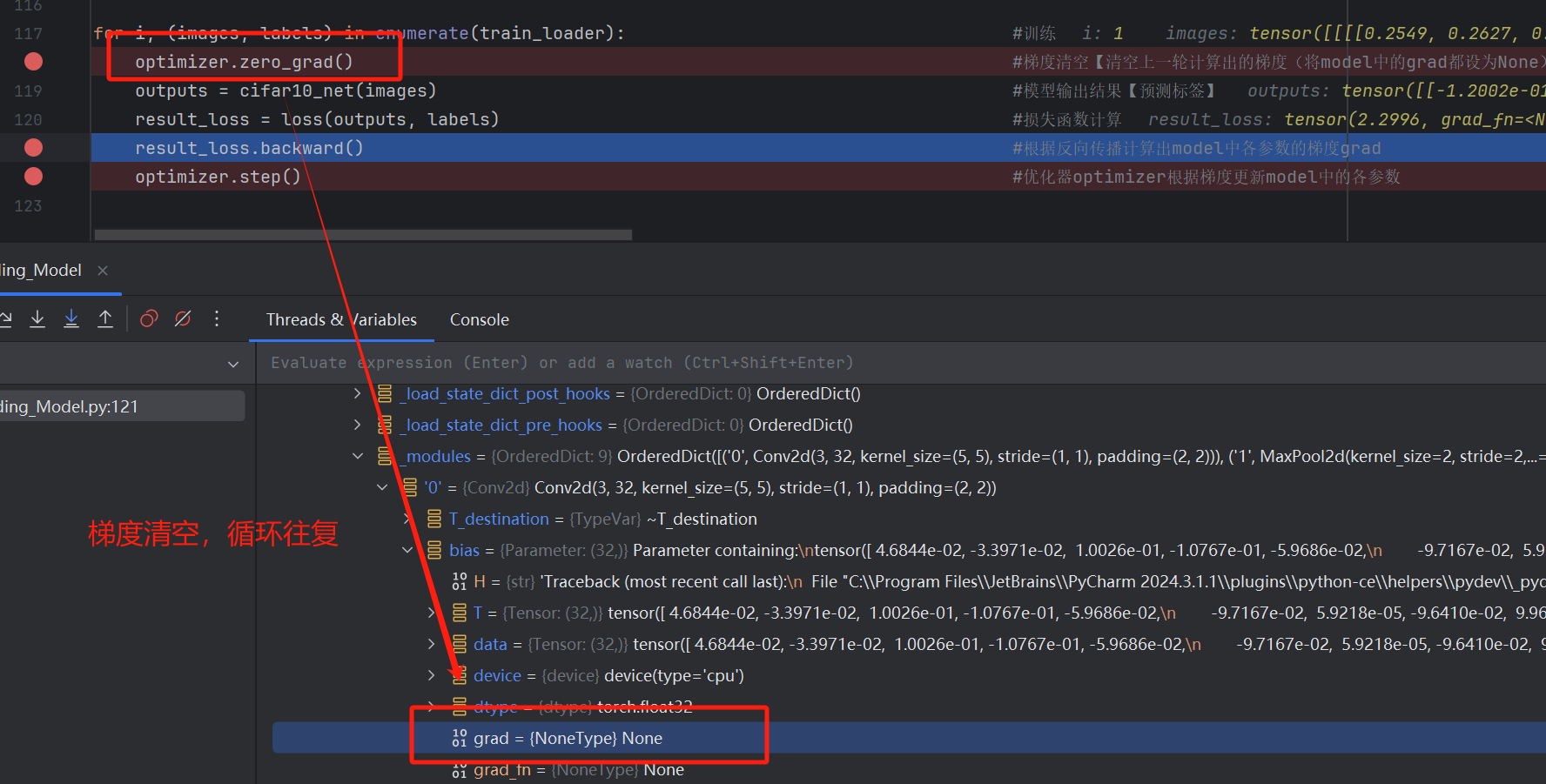Click dict icon of _load_state_dict_pre_hooks
The width and height of the screenshot is (1546, 784).
(x=385, y=426)
